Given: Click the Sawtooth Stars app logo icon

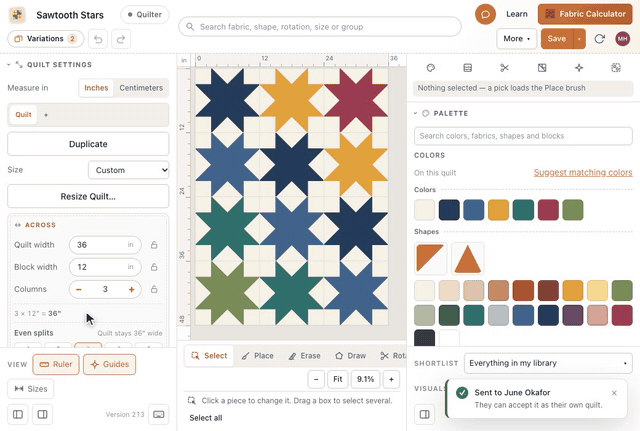Looking at the screenshot, I should pyautogui.click(x=17, y=15).
